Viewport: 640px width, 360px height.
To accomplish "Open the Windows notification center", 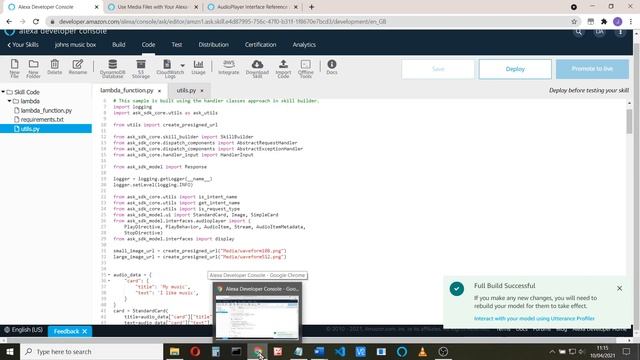I will coord(627,351).
